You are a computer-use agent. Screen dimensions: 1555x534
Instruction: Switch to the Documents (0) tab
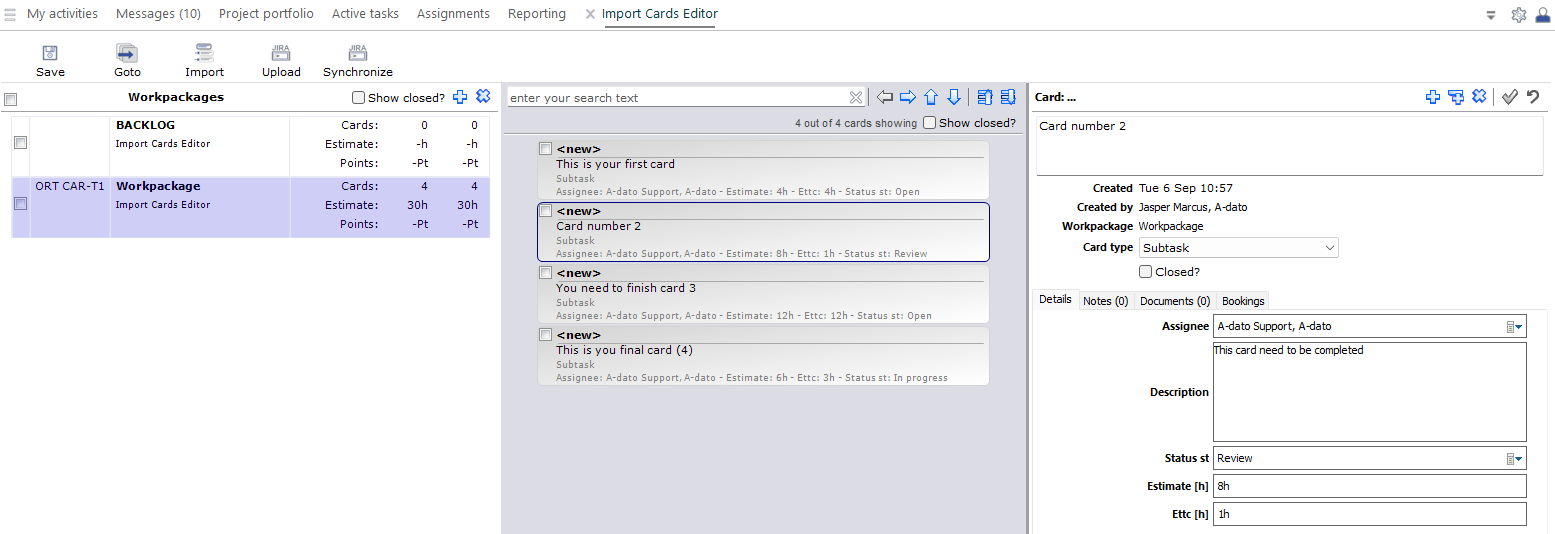(1175, 301)
